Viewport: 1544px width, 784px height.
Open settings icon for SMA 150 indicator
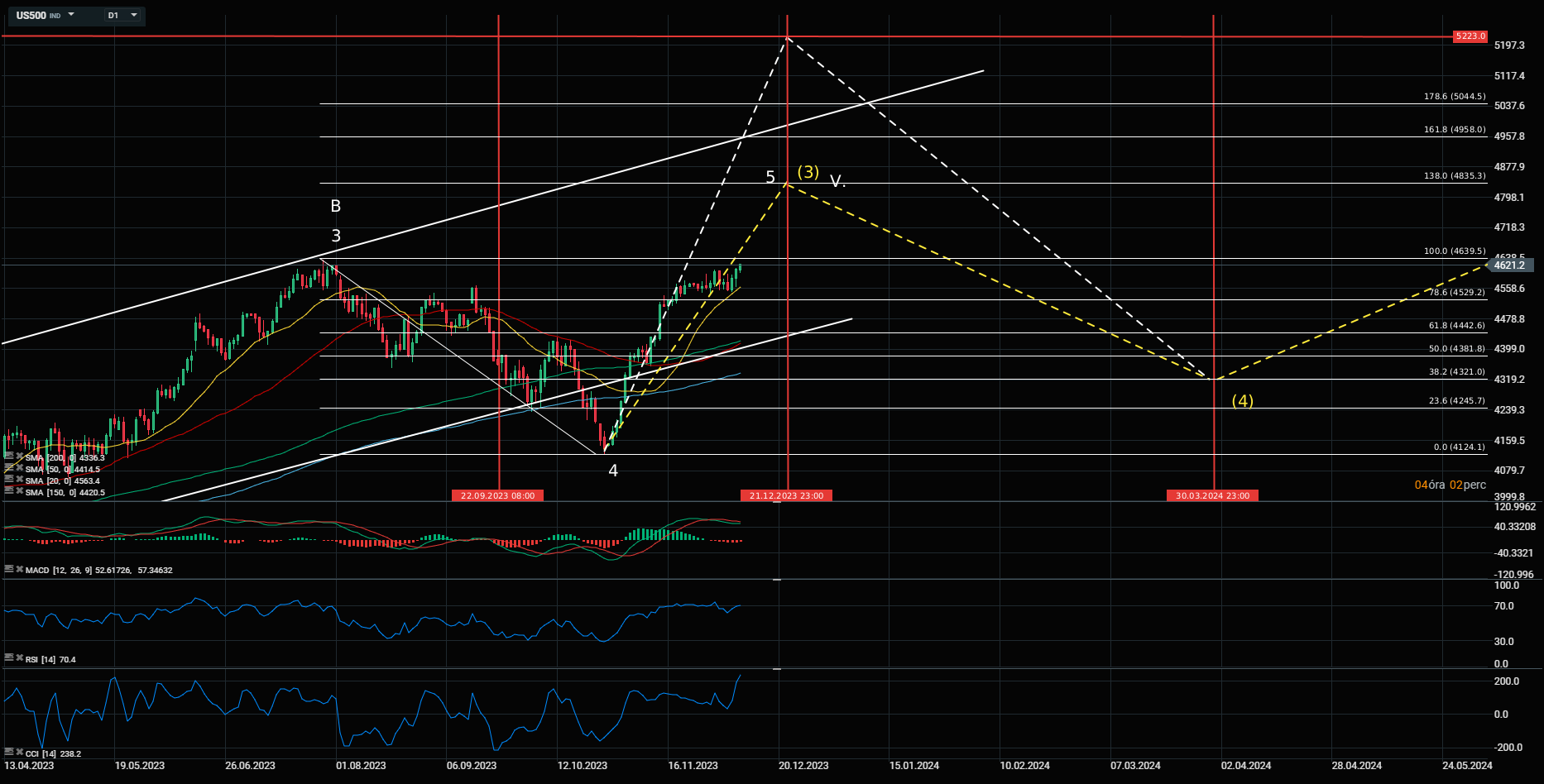[x=9, y=490]
